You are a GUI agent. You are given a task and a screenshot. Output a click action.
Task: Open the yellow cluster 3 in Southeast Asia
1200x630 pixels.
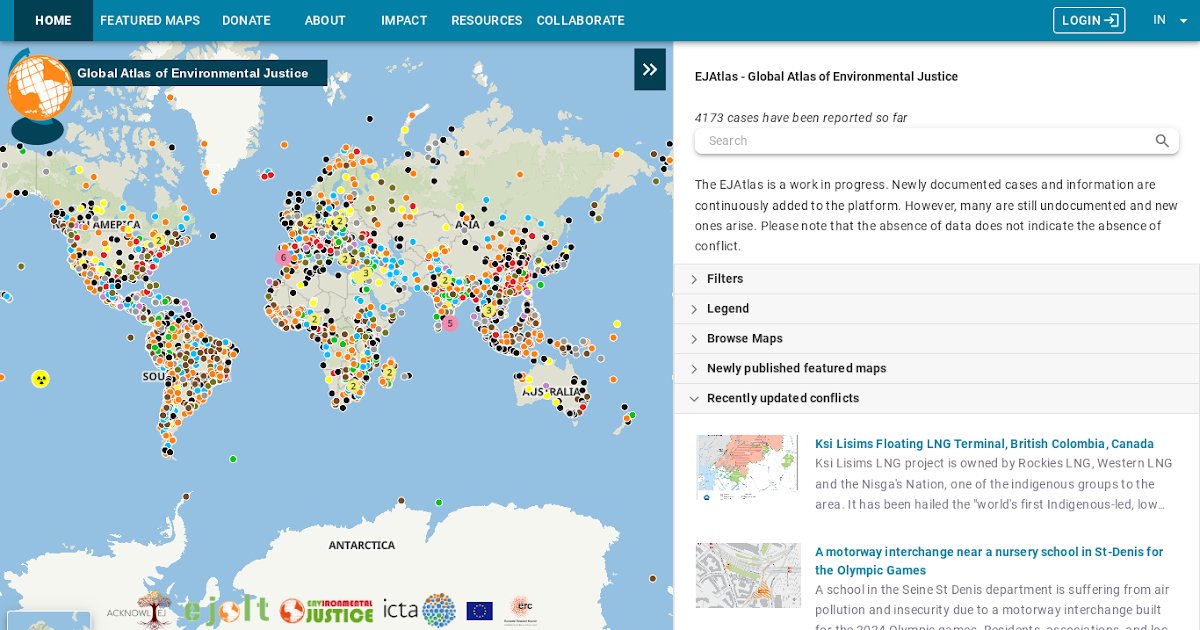point(488,310)
